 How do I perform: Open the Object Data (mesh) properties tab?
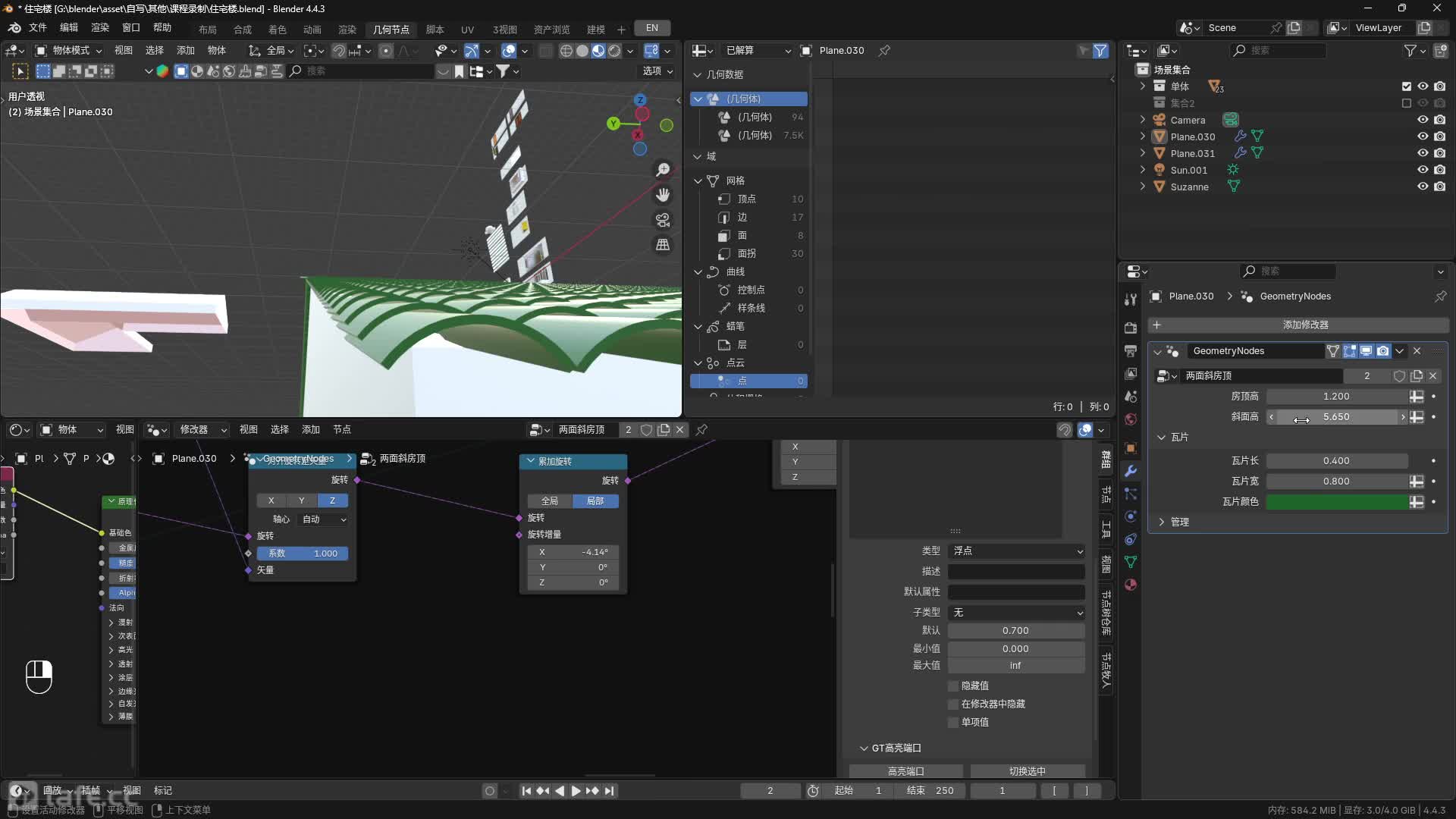click(1131, 561)
